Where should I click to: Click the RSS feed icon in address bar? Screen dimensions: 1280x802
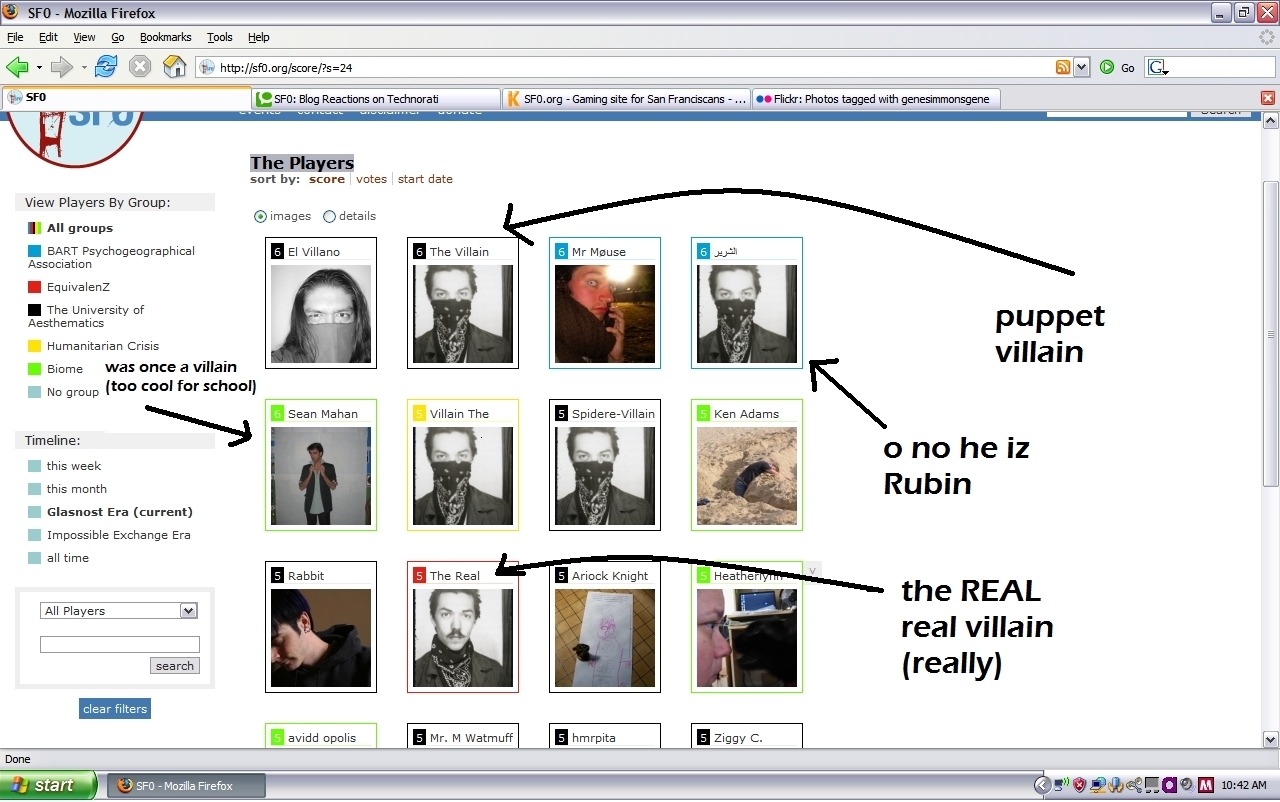1063,67
